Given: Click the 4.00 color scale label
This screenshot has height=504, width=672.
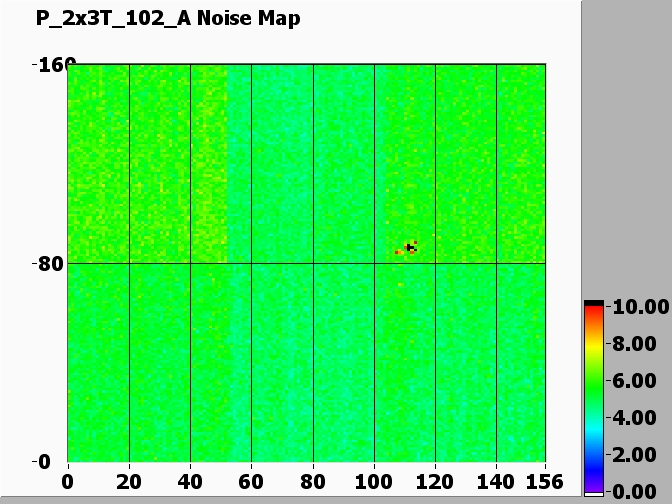Looking at the screenshot, I should (x=636, y=418).
